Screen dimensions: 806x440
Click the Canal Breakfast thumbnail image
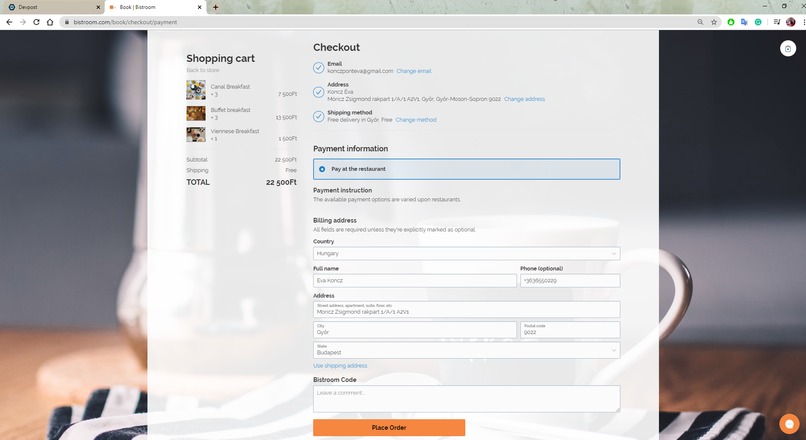pyautogui.click(x=196, y=90)
